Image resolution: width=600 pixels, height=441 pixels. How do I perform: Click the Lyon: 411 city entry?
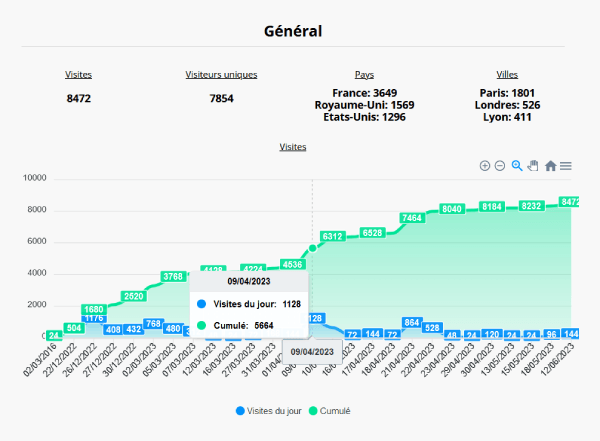pyautogui.click(x=507, y=117)
